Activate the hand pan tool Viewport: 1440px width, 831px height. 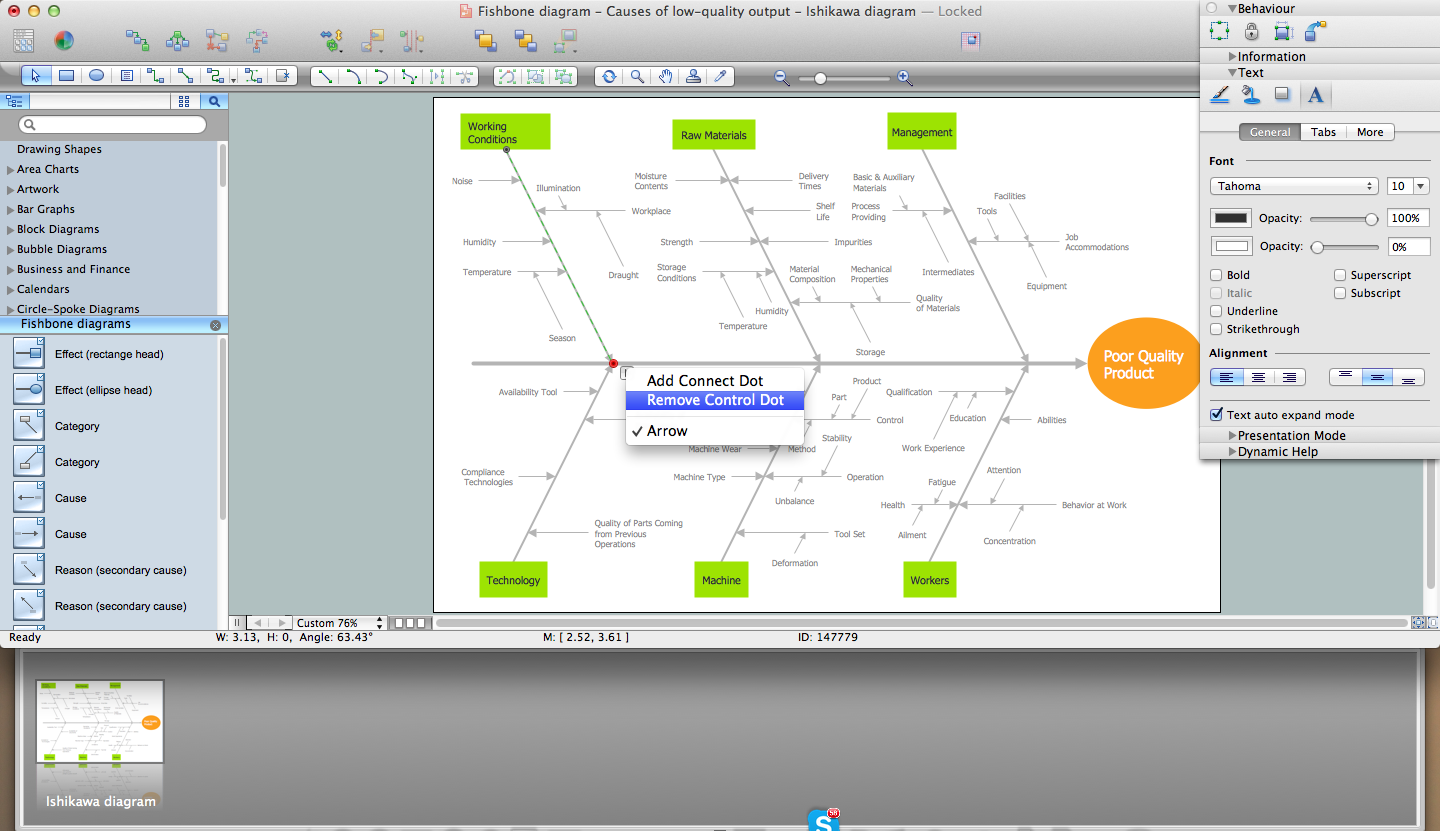tap(665, 76)
